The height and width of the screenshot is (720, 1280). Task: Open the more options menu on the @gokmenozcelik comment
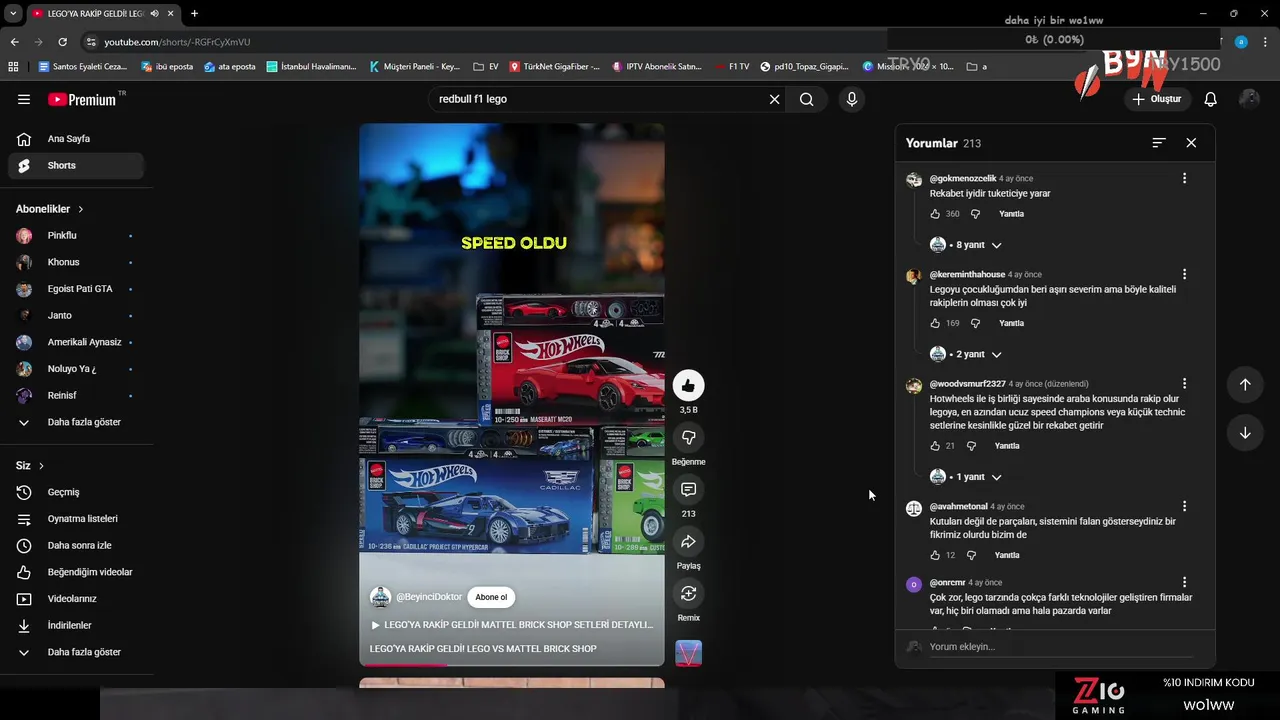click(1185, 178)
